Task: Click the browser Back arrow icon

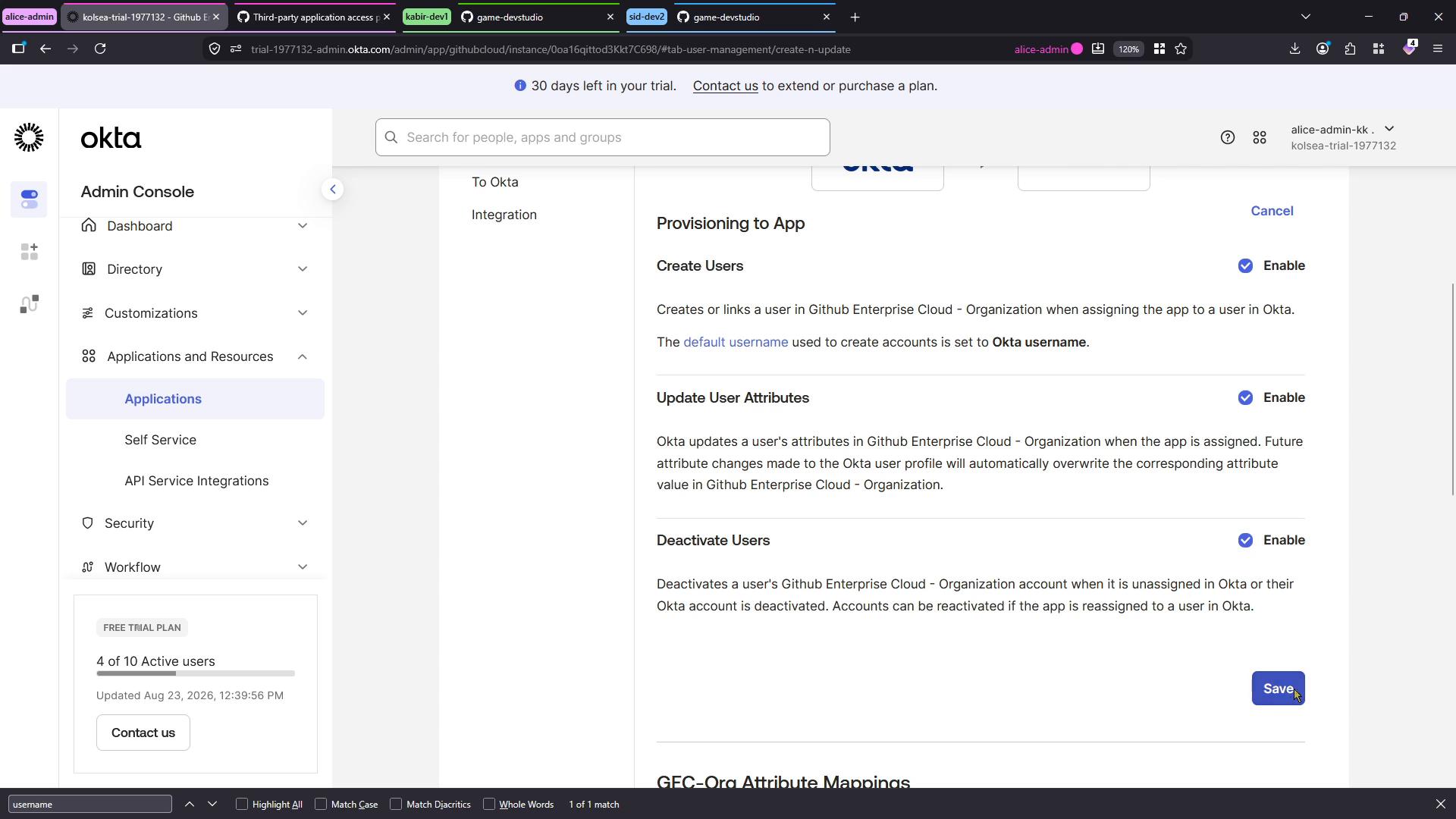Action: click(x=45, y=49)
